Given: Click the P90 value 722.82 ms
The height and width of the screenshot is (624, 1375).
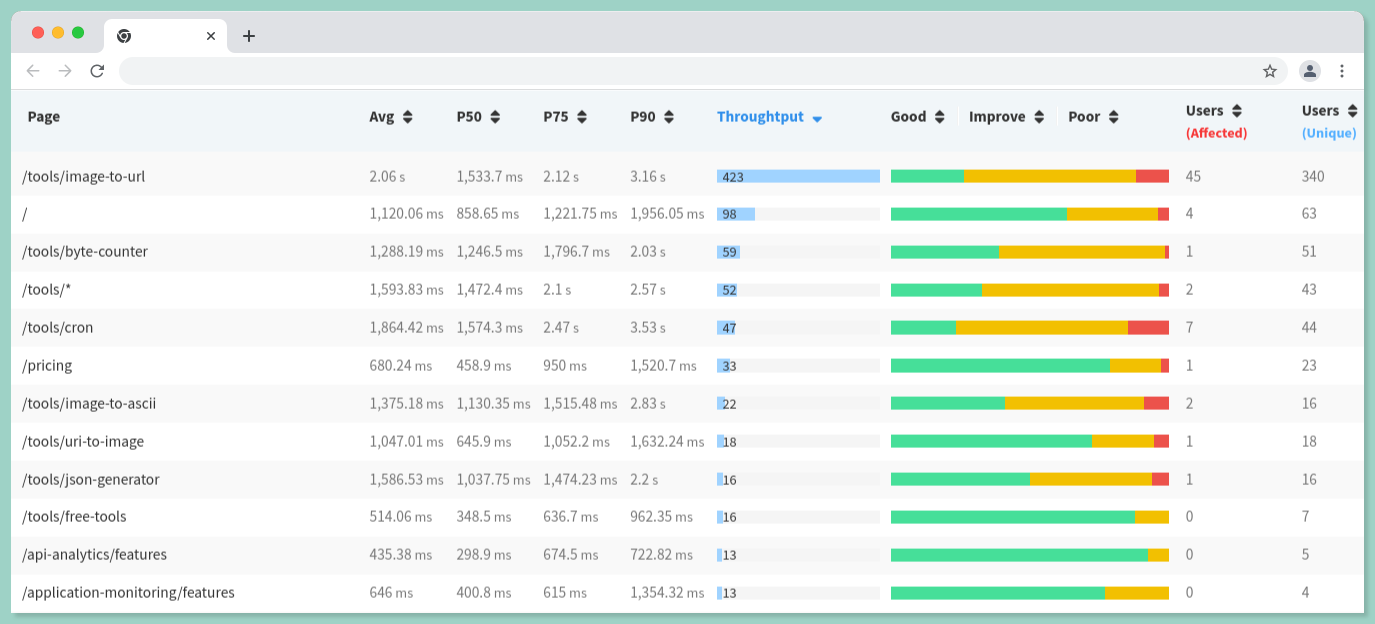Looking at the screenshot, I should click(x=662, y=555).
